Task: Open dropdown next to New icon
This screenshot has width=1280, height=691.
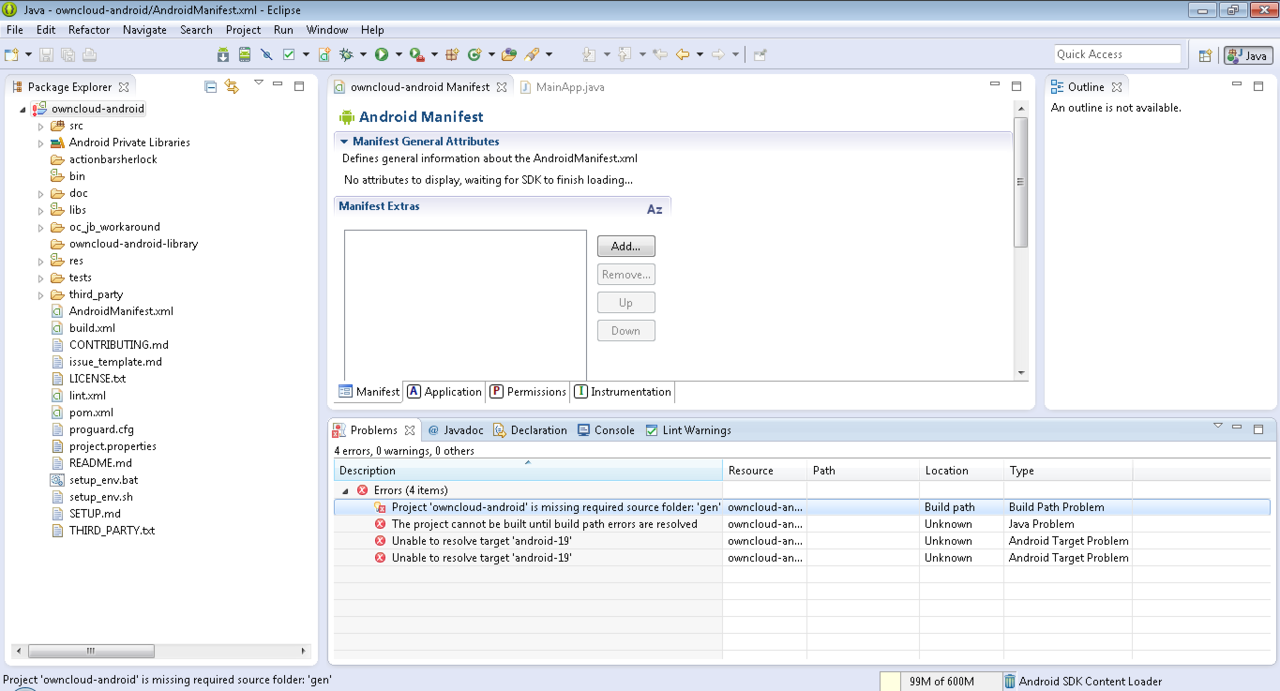Action: [x=28, y=54]
